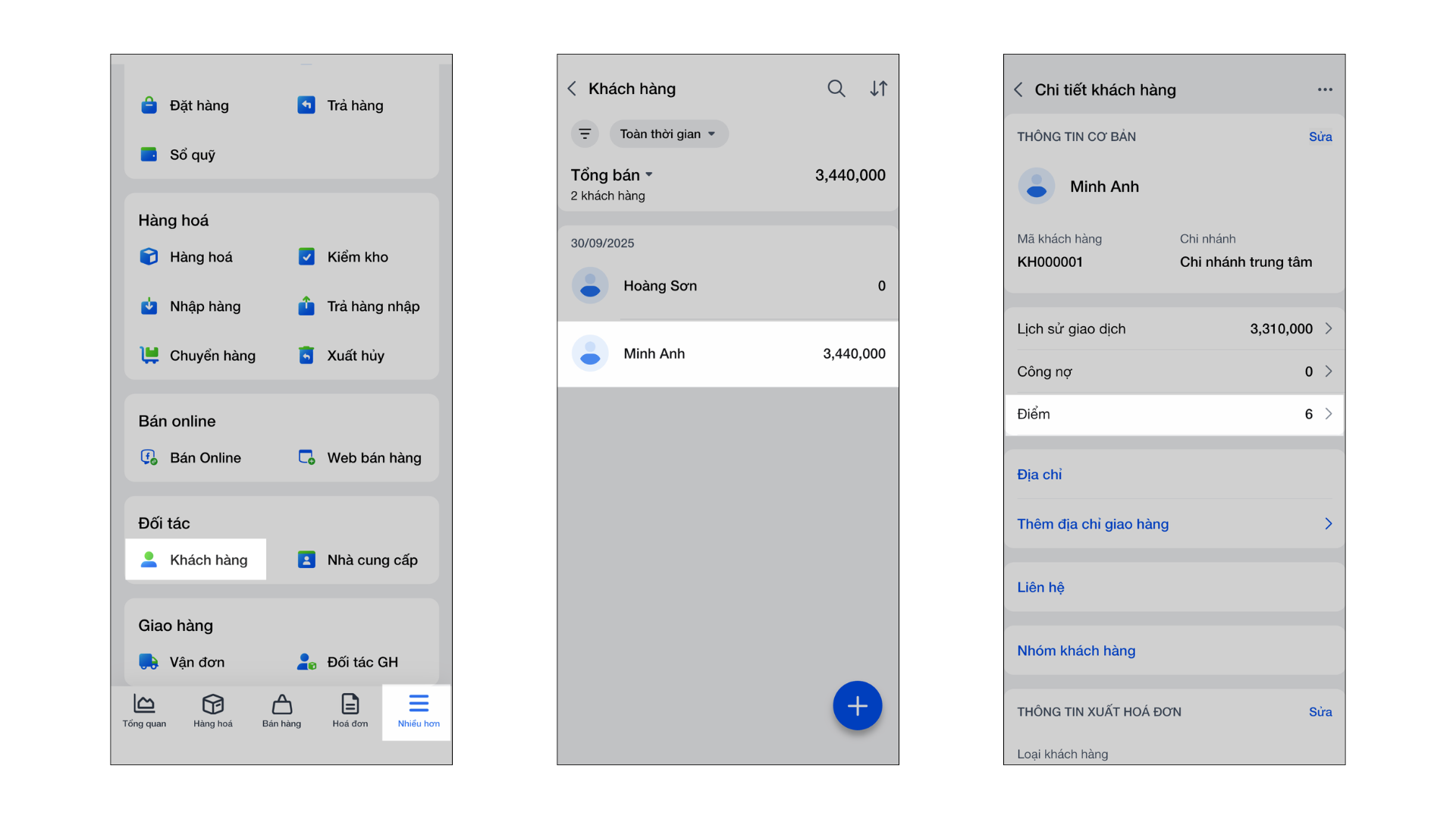Viewport: 1456px width, 819px height.
Task: Tap the blue plus add-customer button
Action: pyautogui.click(x=857, y=706)
